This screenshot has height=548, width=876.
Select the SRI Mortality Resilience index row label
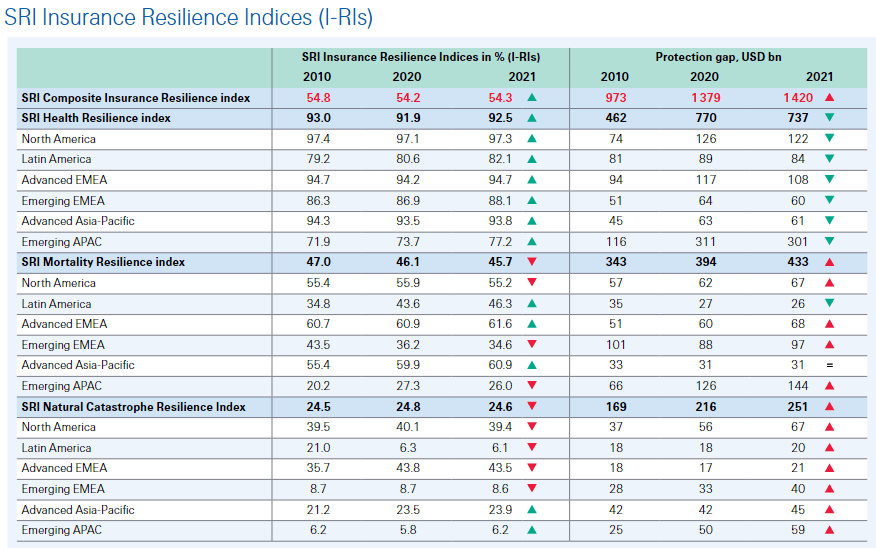point(103,262)
